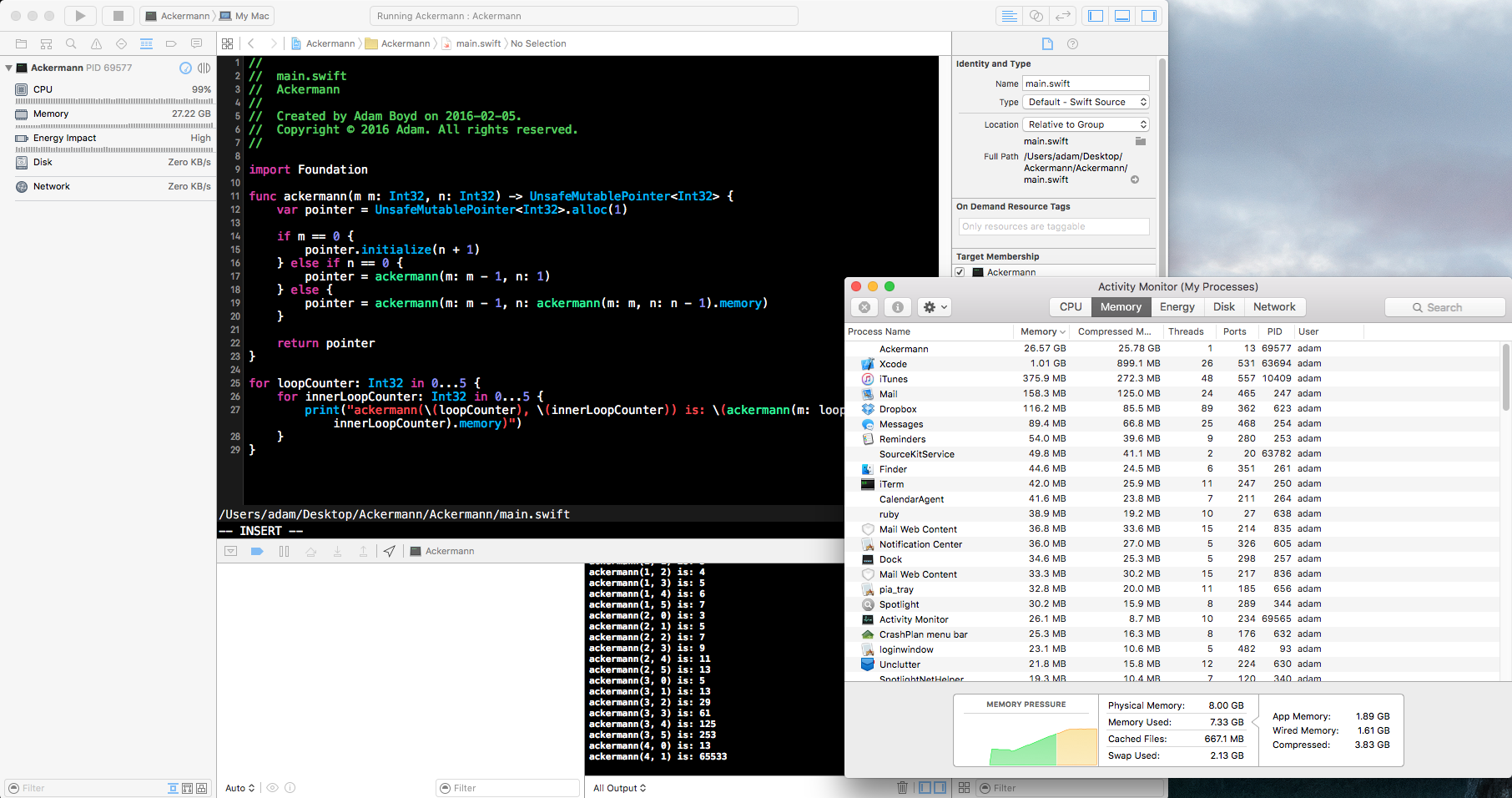The width and height of the screenshot is (1512, 798).
Task: Open the Auto variables scope dropdown
Action: (239, 788)
